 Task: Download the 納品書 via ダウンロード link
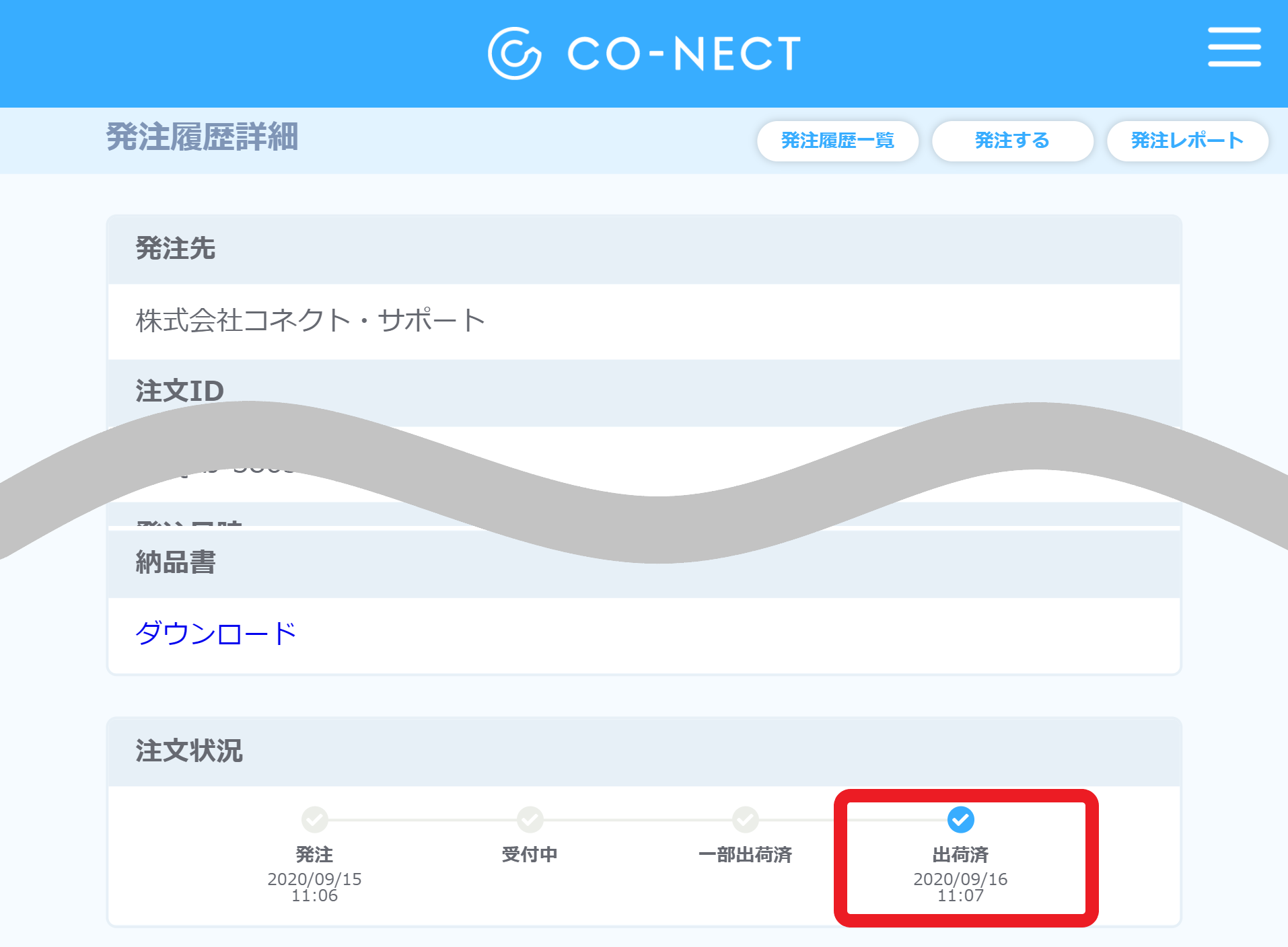(216, 634)
